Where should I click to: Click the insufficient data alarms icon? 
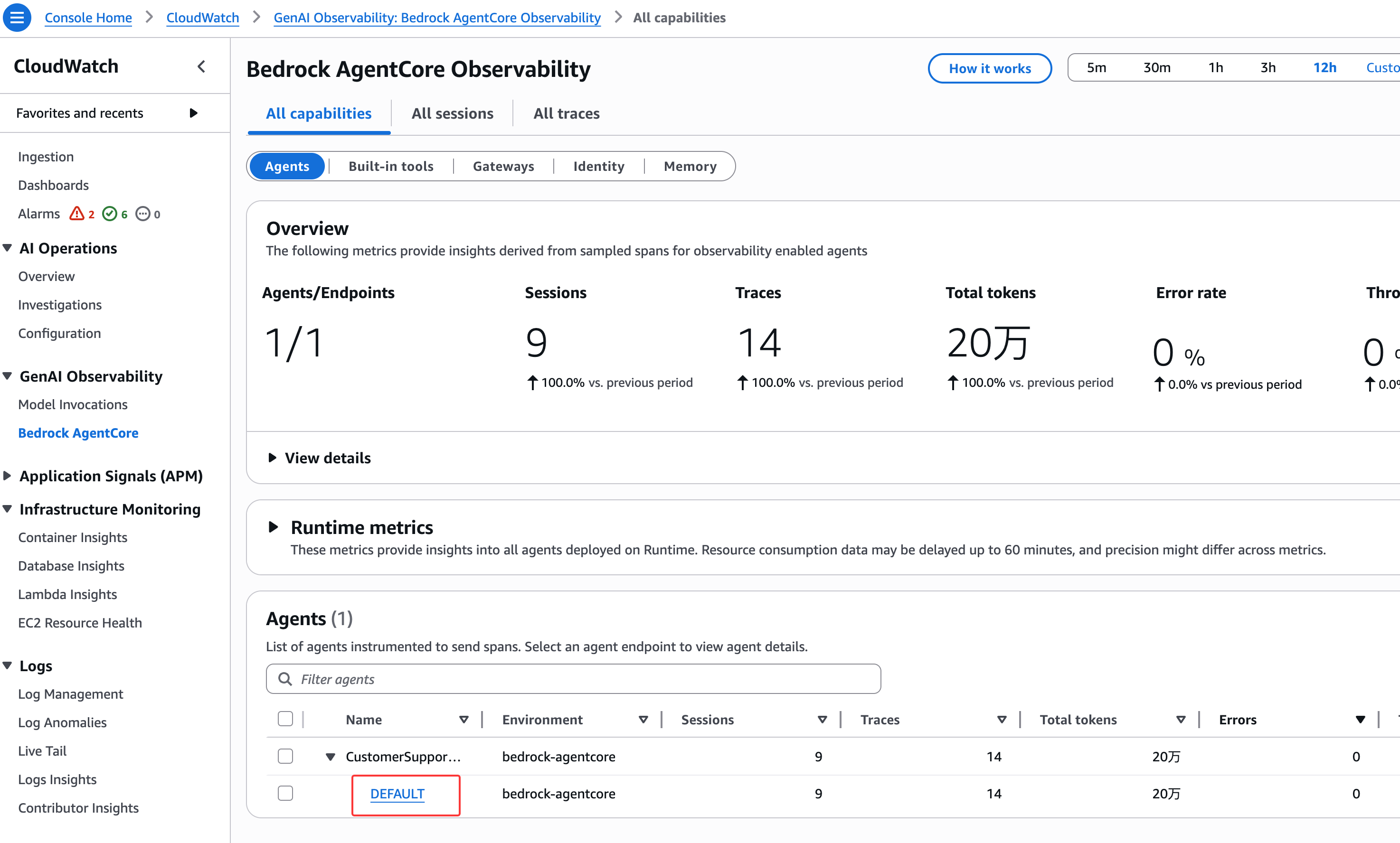coord(142,214)
